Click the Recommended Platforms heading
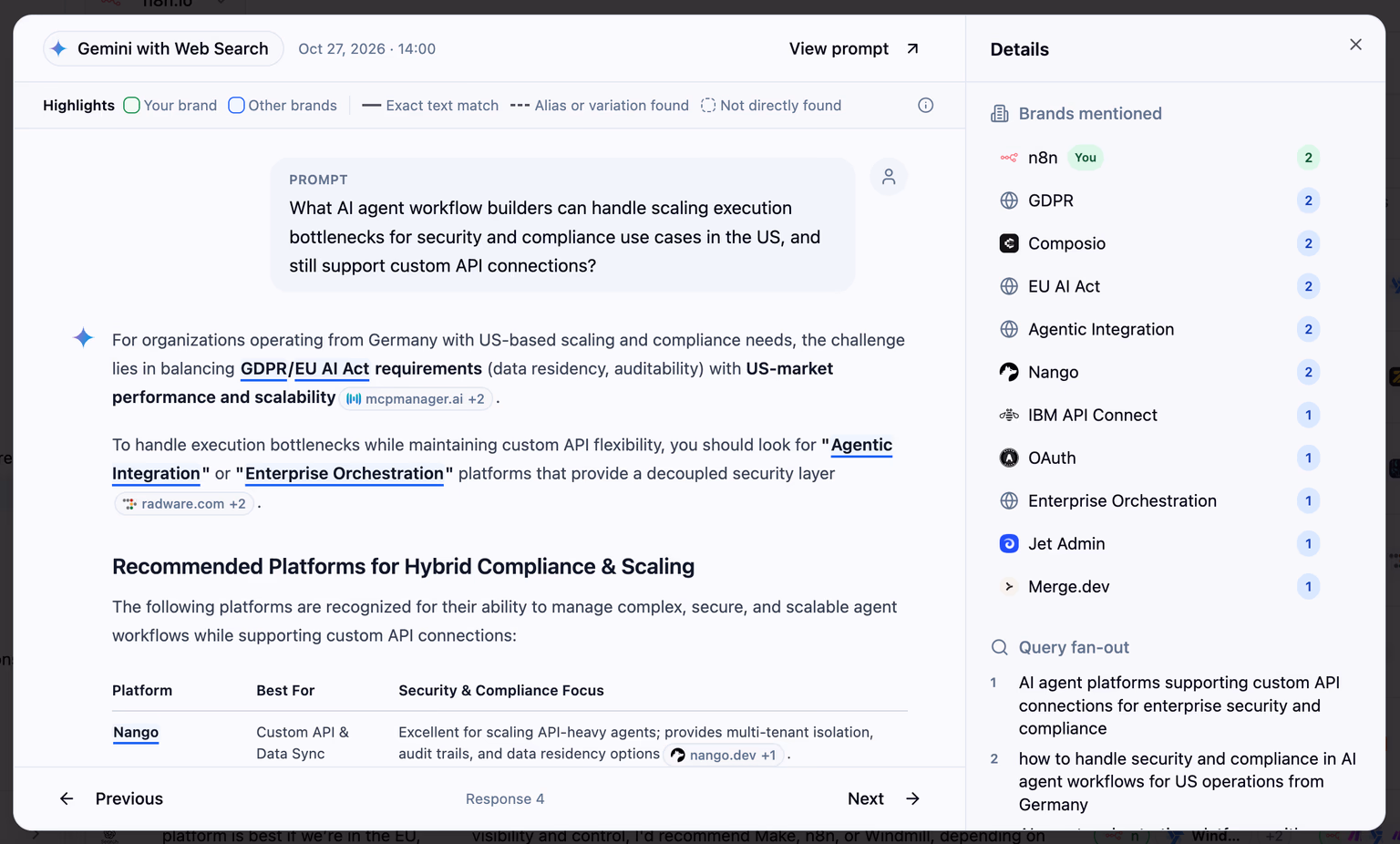Screen dimensions: 1400x844 coord(403,566)
